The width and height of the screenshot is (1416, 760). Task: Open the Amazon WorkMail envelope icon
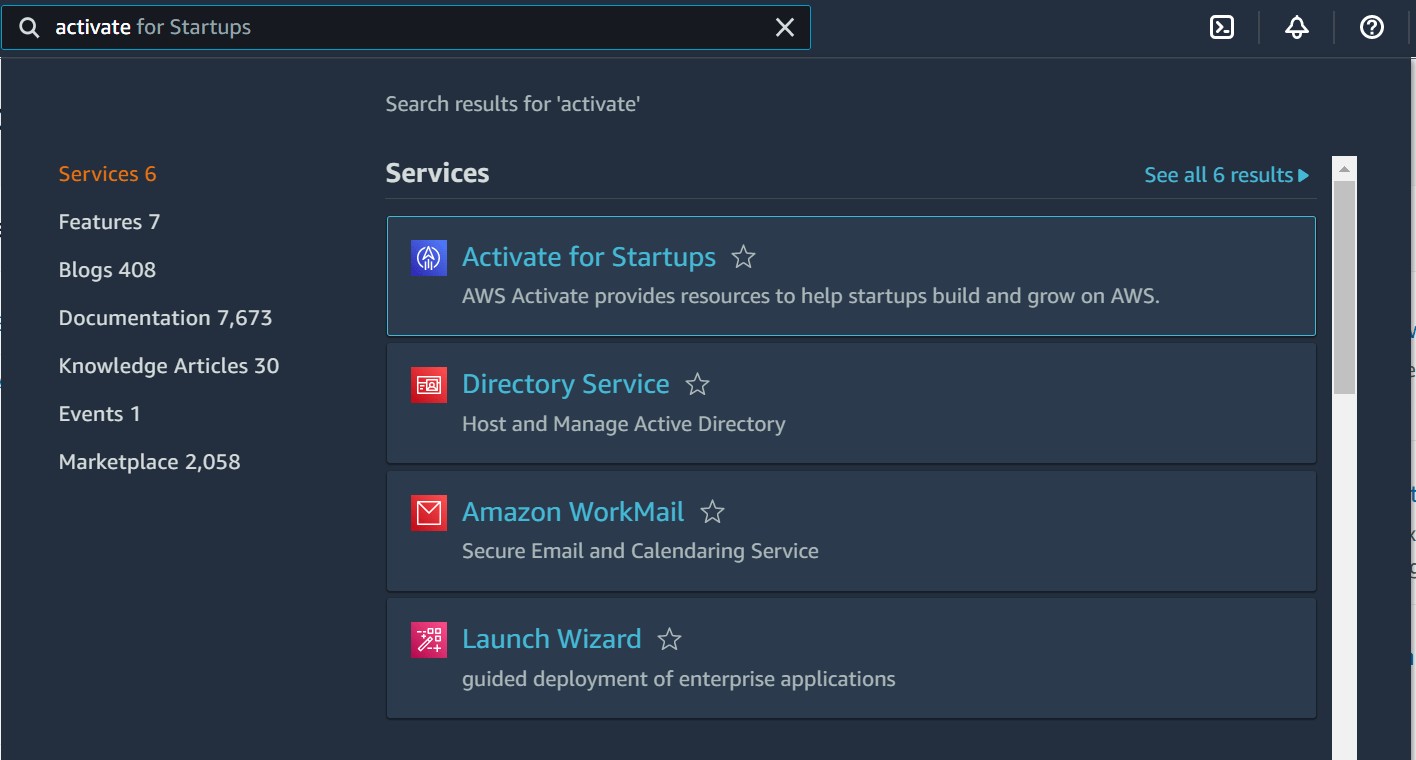coord(428,512)
